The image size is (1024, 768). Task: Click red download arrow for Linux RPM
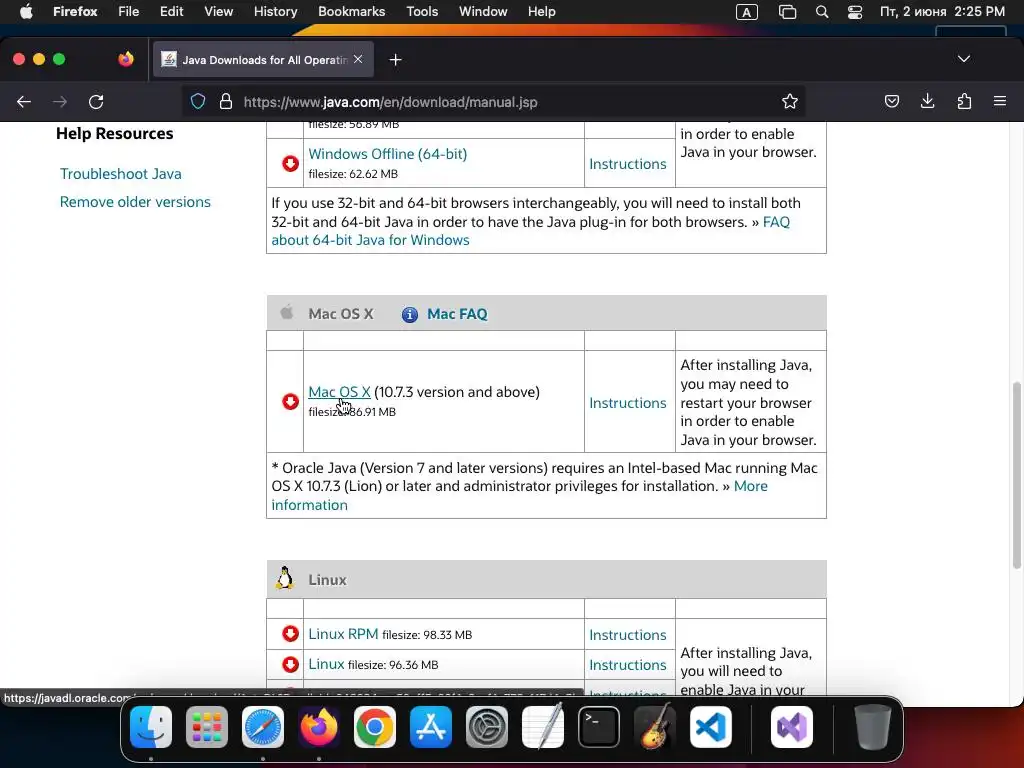[291, 633]
